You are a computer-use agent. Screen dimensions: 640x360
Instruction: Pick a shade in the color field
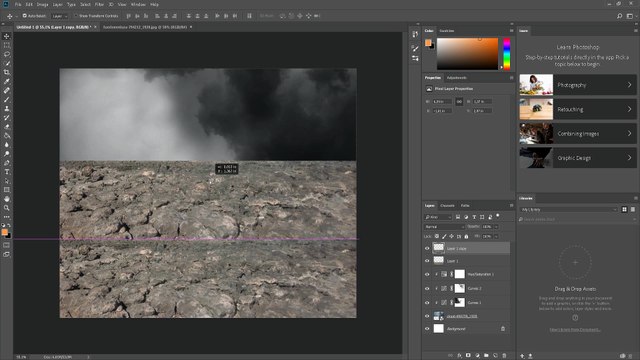point(467,54)
